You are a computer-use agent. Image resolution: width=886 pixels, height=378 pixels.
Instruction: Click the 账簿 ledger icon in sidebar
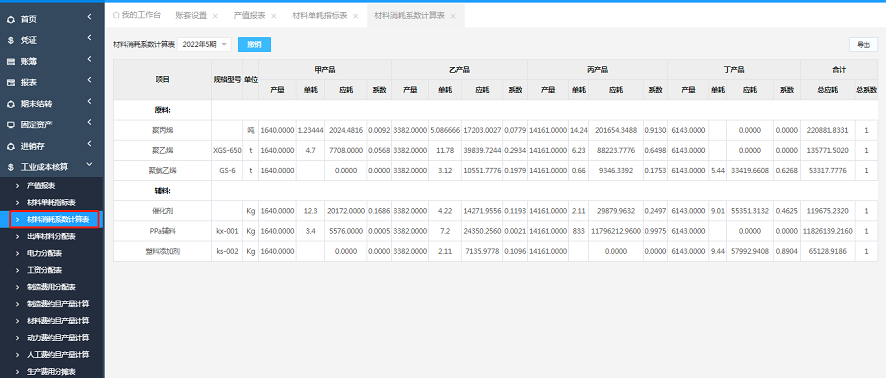pos(11,62)
